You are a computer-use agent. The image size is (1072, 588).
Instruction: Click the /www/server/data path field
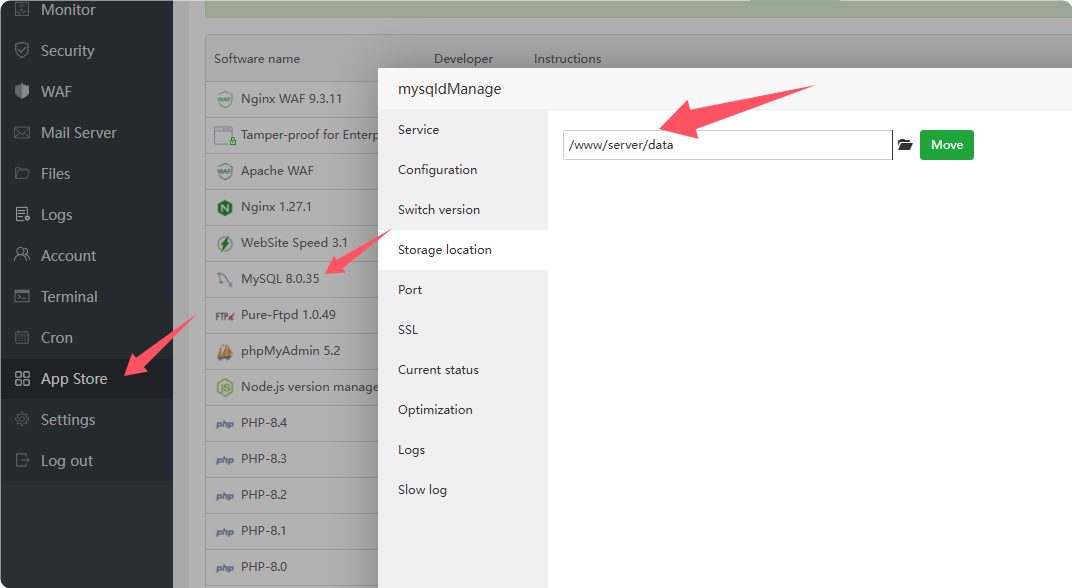(x=727, y=145)
